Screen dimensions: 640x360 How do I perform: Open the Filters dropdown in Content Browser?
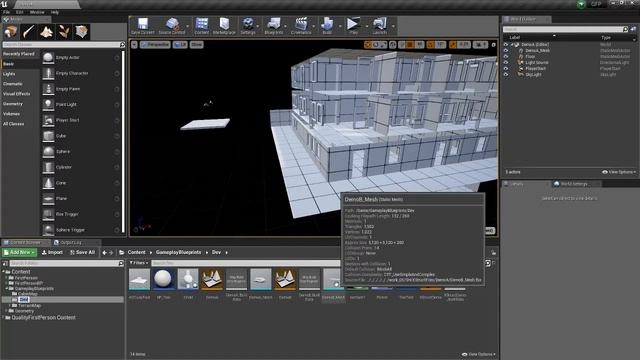pyautogui.click(x=139, y=263)
